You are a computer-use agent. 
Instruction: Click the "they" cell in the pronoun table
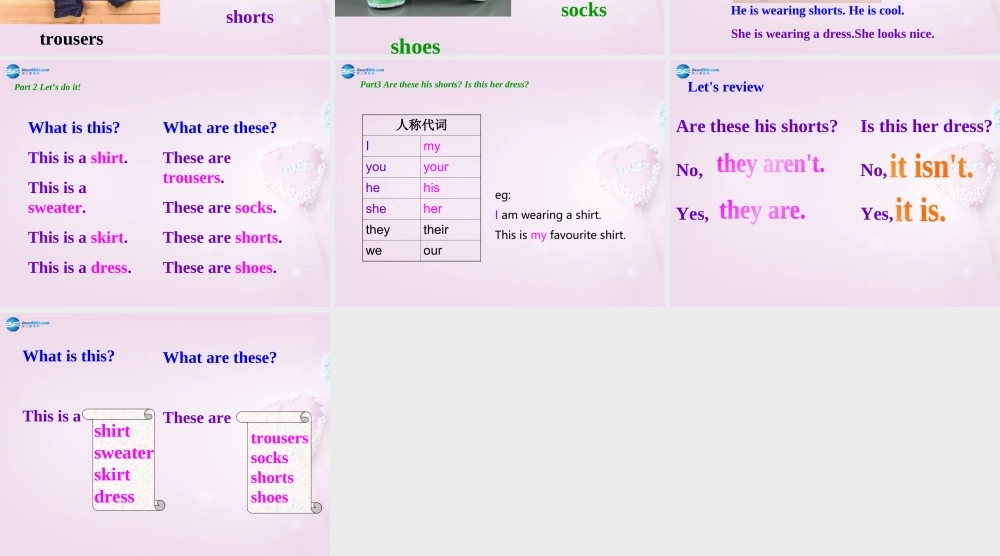point(392,230)
